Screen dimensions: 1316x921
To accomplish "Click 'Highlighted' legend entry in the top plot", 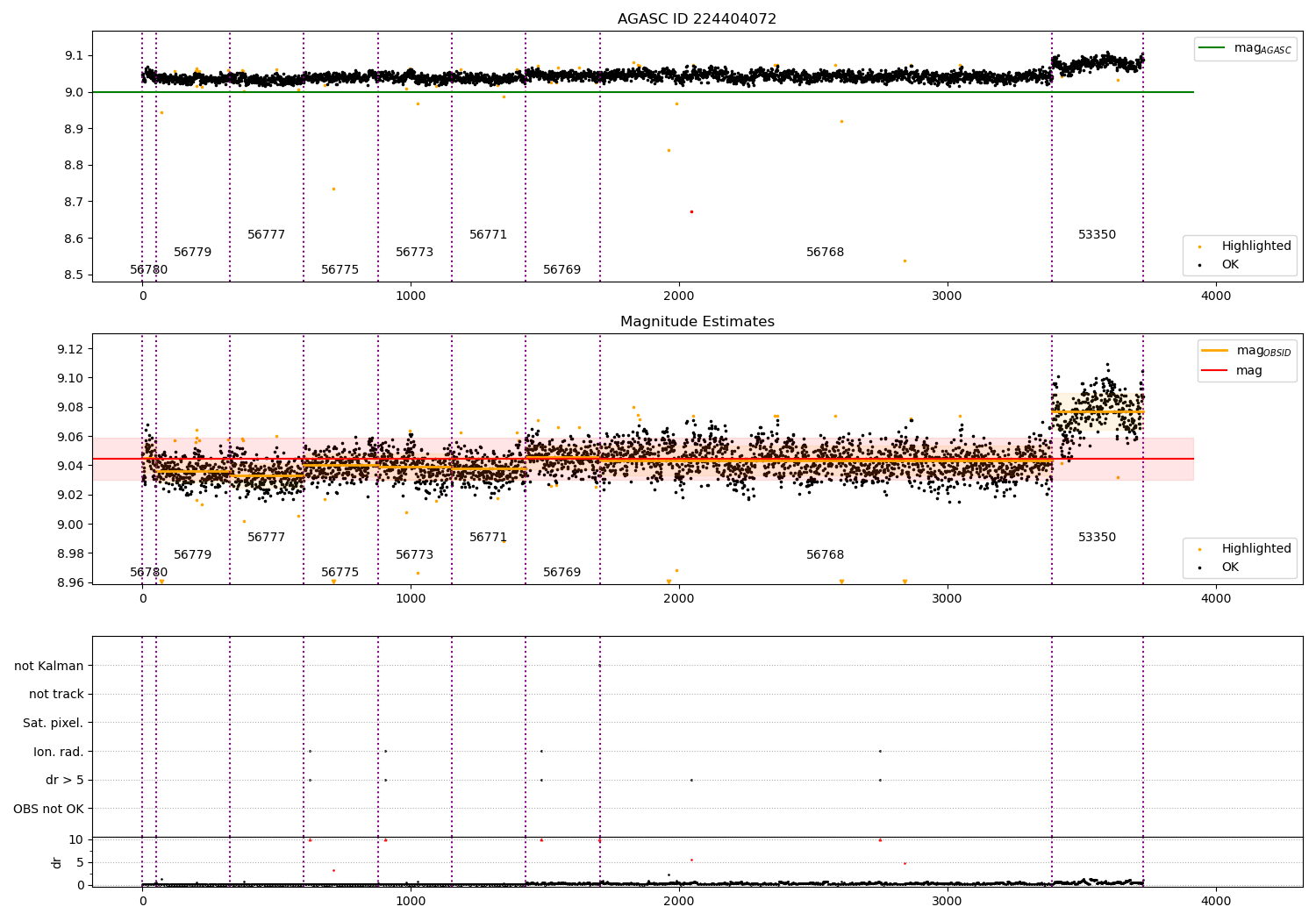I will 1246,246.
